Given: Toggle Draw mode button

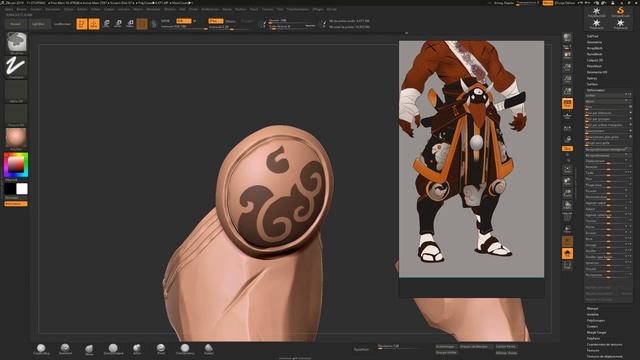Looking at the screenshot, I should (94, 24).
